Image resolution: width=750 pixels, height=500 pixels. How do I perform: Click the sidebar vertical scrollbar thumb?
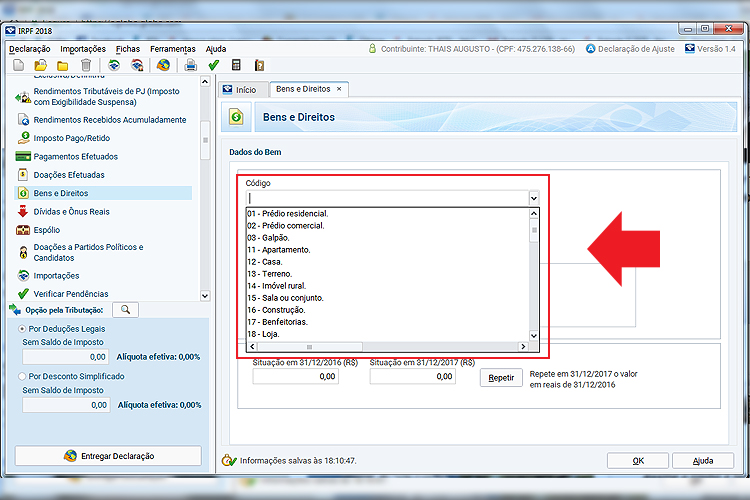(205, 140)
